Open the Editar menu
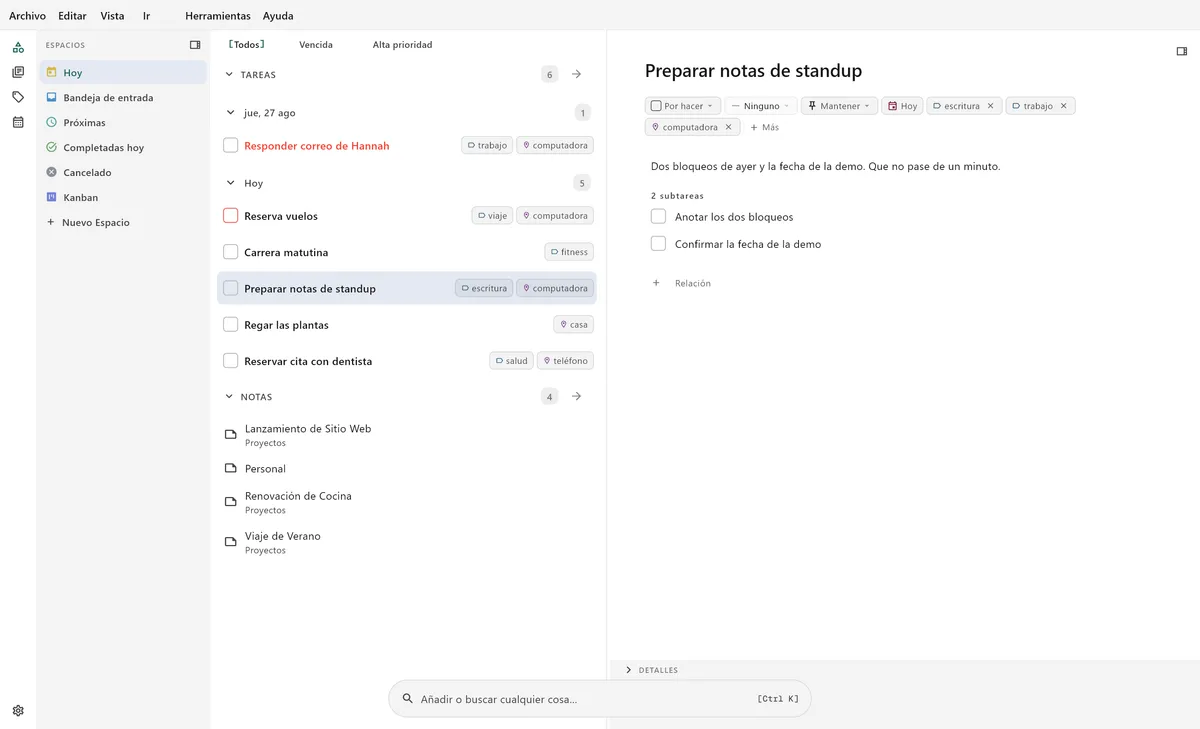 [x=72, y=16]
